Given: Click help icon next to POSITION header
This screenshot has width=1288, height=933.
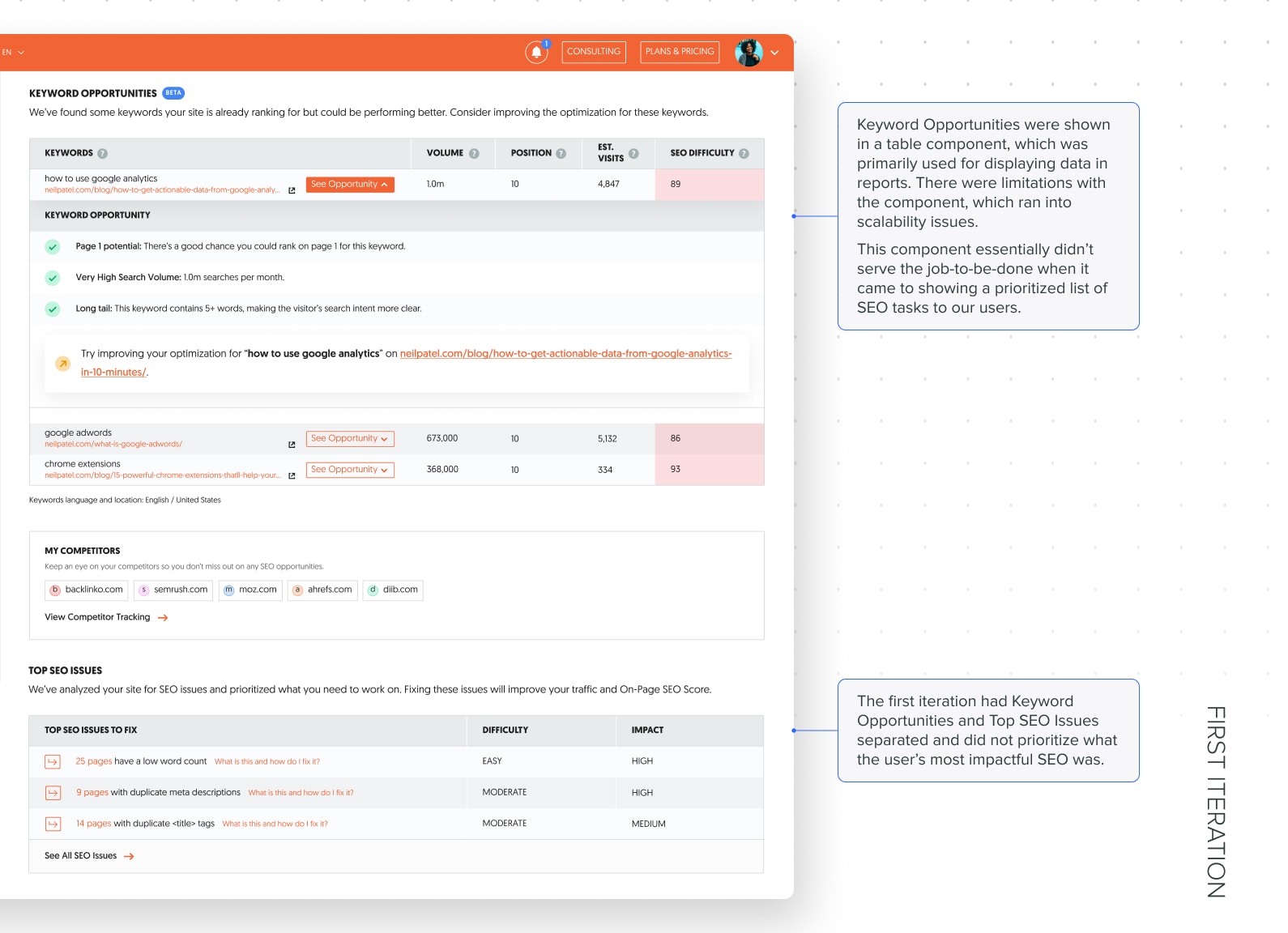Looking at the screenshot, I should (561, 153).
